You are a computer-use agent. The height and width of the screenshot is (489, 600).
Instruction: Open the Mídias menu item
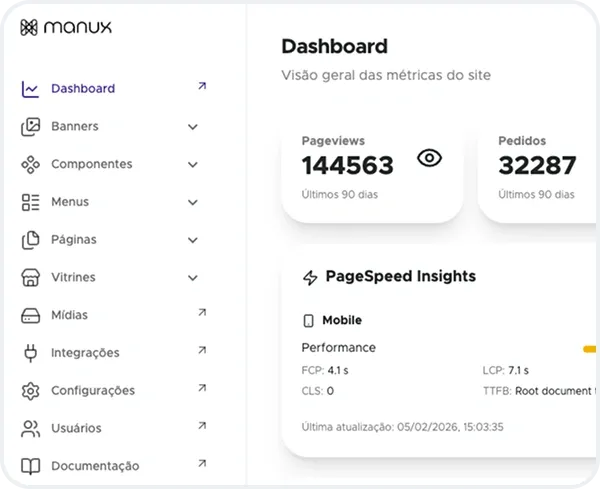click(69, 315)
